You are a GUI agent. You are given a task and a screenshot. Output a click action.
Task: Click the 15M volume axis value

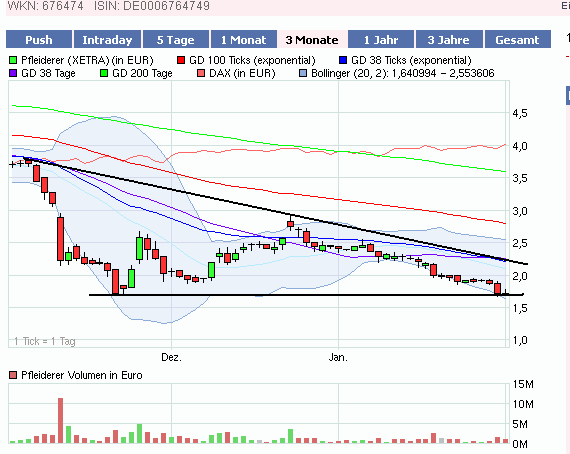point(523,384)
